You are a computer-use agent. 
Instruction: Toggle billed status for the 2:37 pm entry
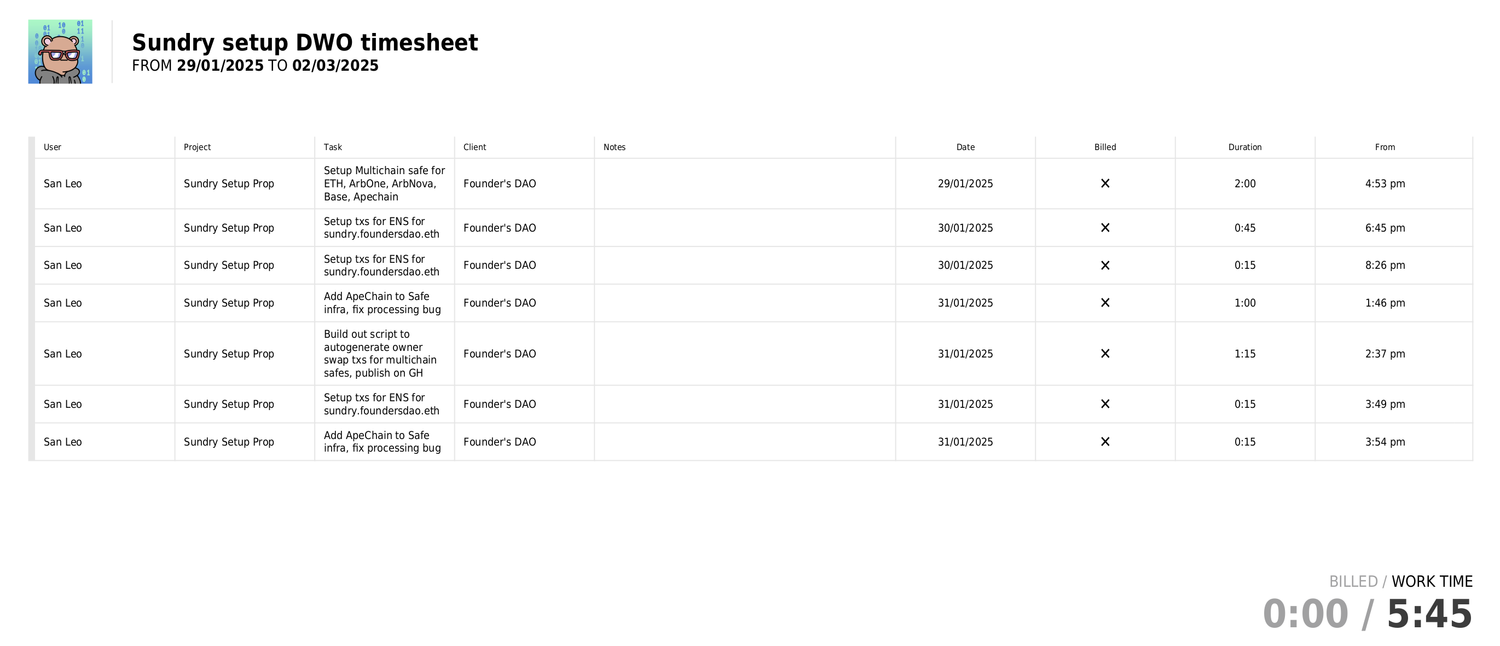point(1105,354)
